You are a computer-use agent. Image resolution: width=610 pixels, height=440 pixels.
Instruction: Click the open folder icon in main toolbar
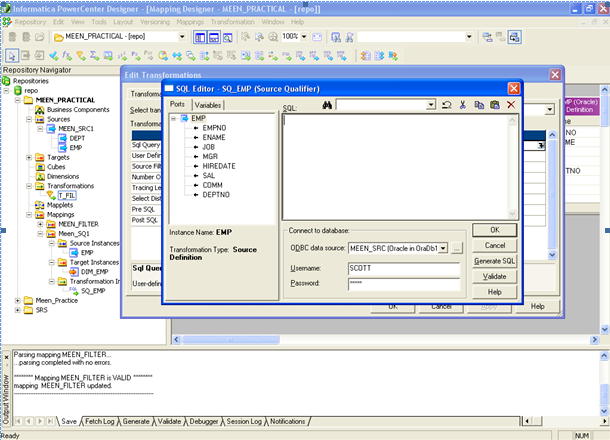pyautogui.click(x=40, y=37)
